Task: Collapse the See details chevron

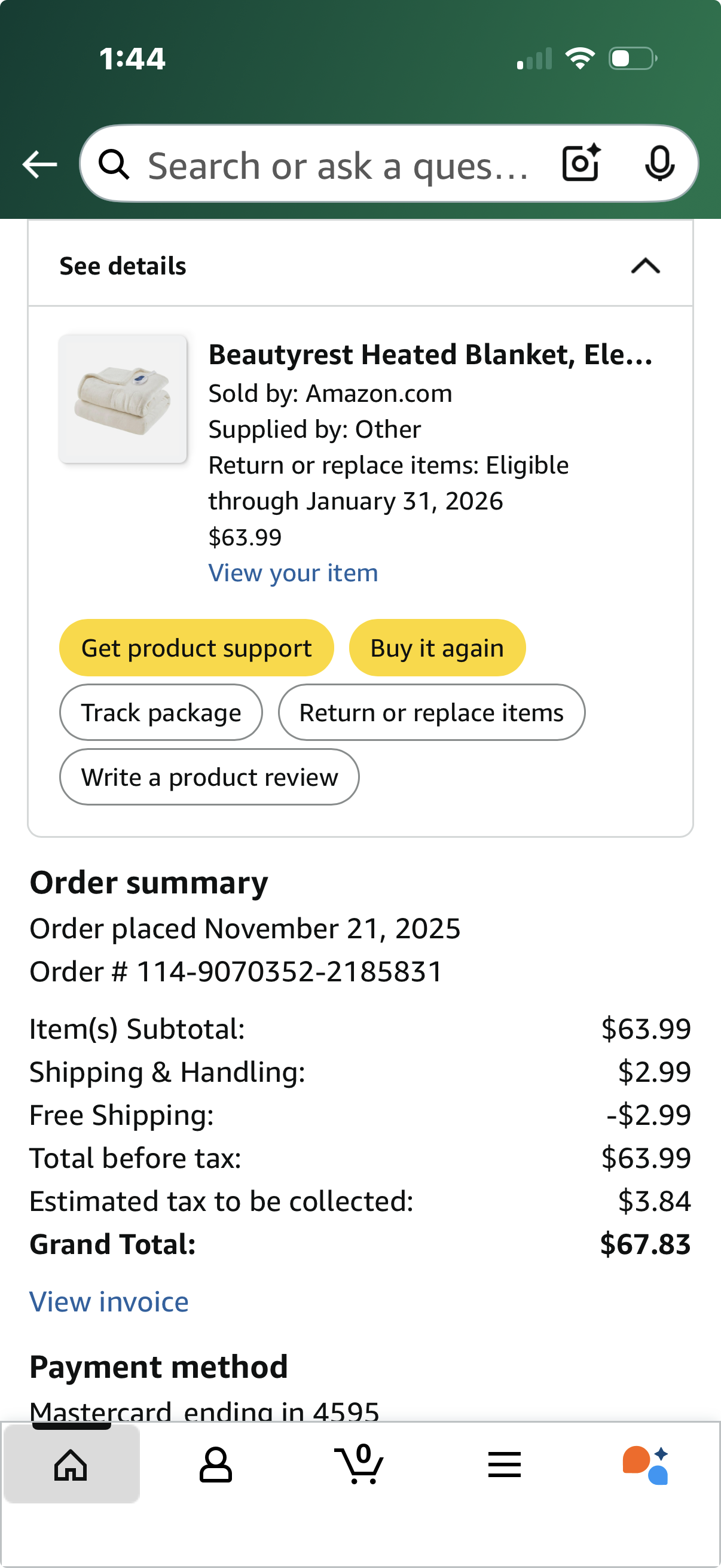Action: pyautogui.click(x=646, y=266)
